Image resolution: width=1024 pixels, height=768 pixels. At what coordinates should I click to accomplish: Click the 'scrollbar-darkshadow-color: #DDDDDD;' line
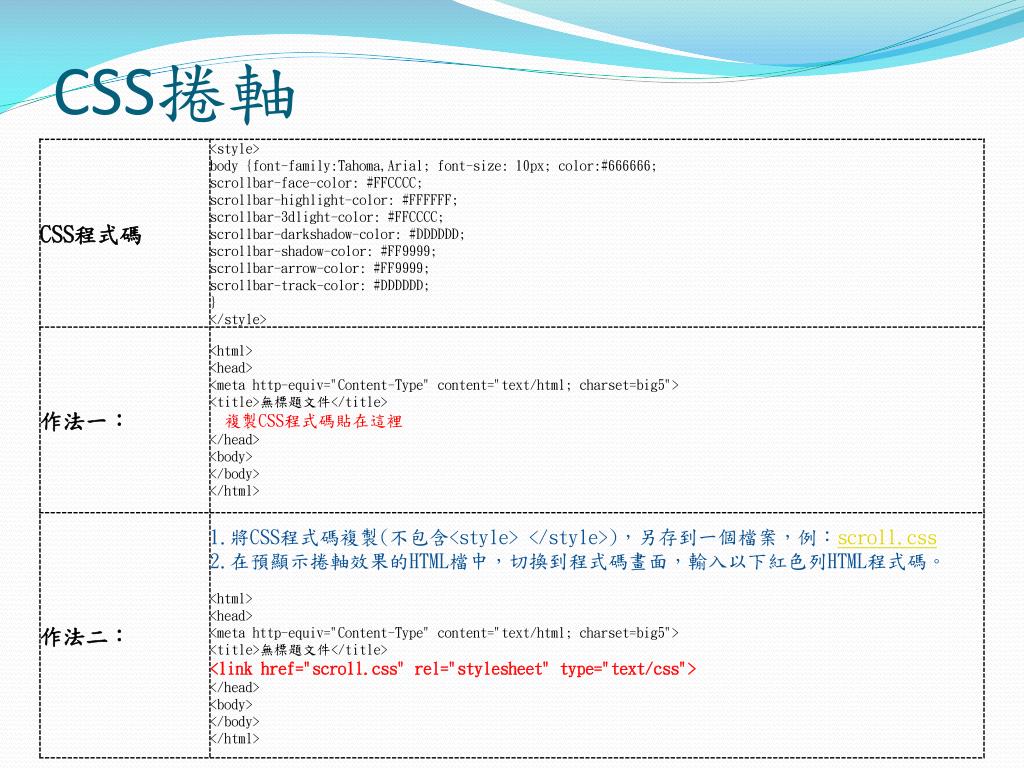click(337, 234)
